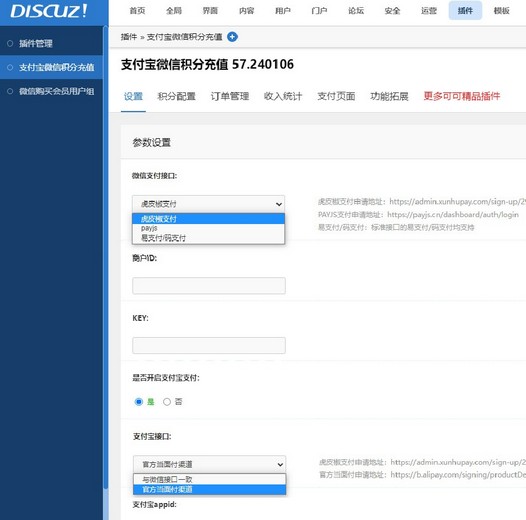Select 是 radio for 开启支付宝支付
This screenshot has height=520, width=526.
(139, 402)
